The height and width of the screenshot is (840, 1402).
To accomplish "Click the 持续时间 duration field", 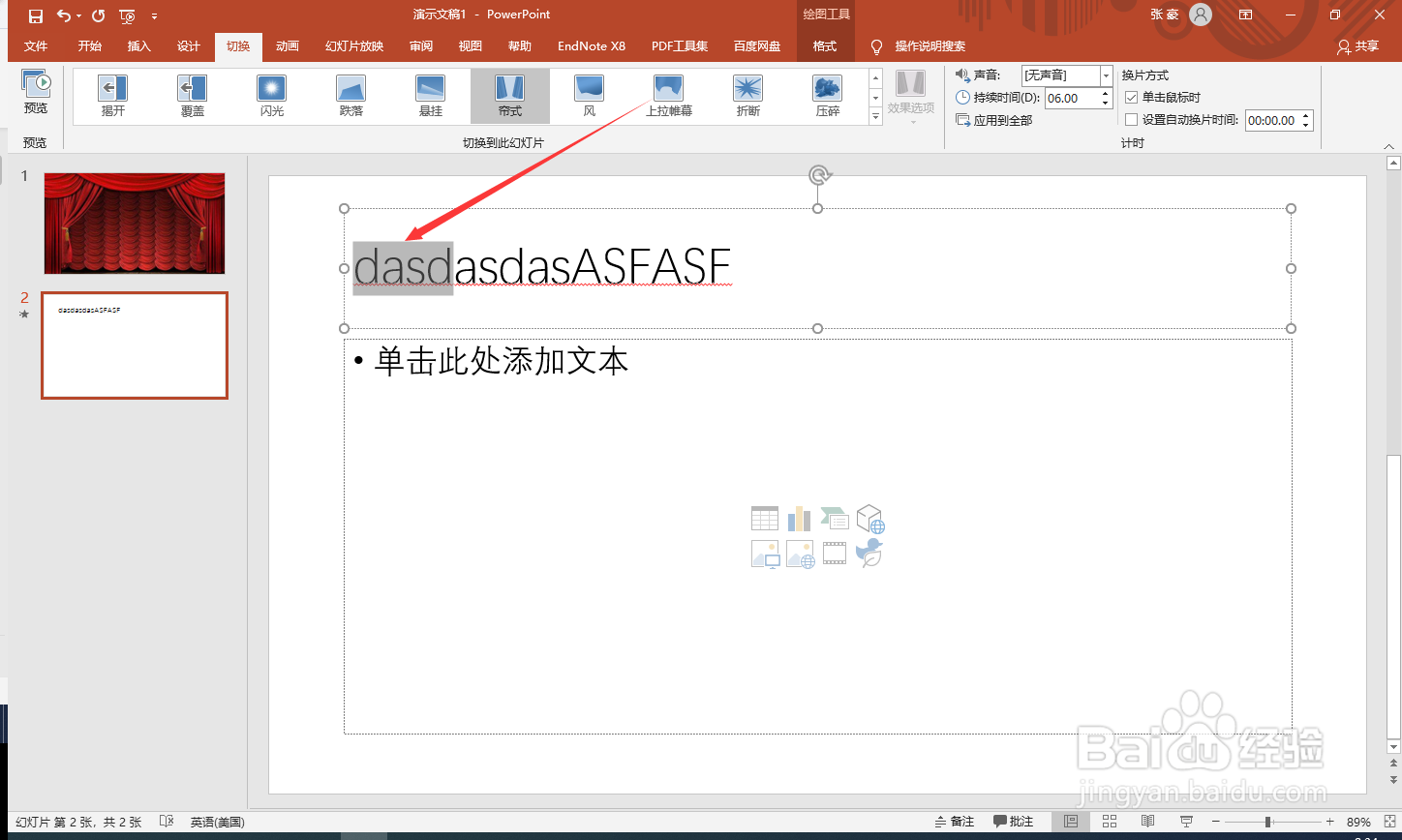I will [1071, 98].
